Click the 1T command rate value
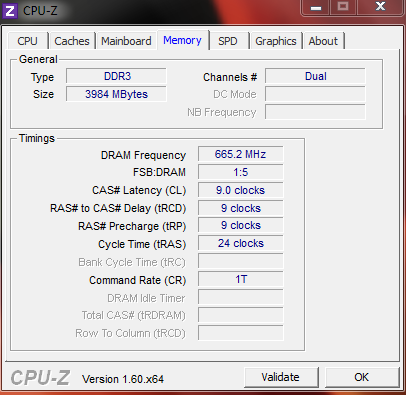406x395 pixels. click(x=240, y=279)
